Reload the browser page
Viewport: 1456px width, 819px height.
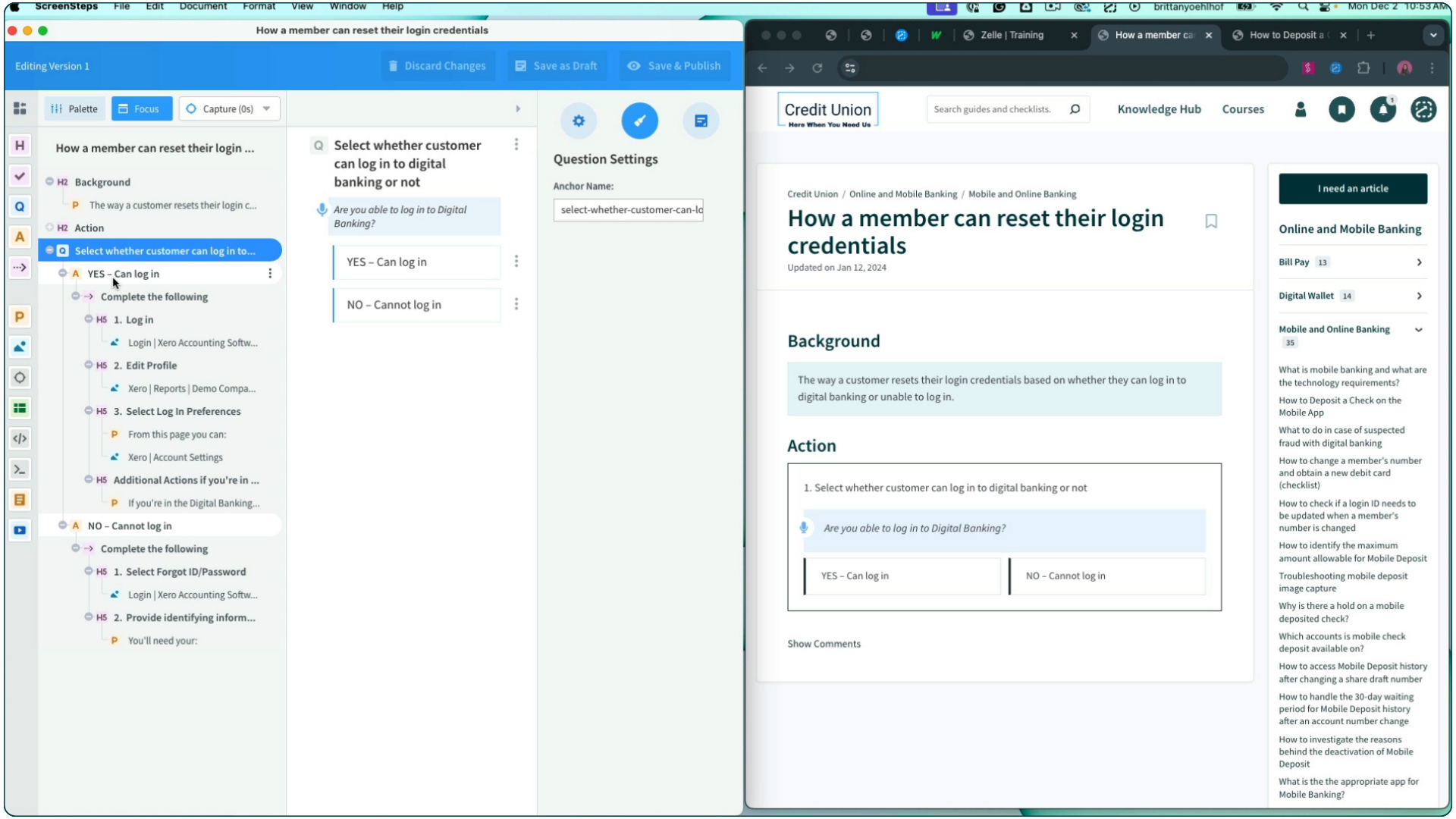coord(817,68)
